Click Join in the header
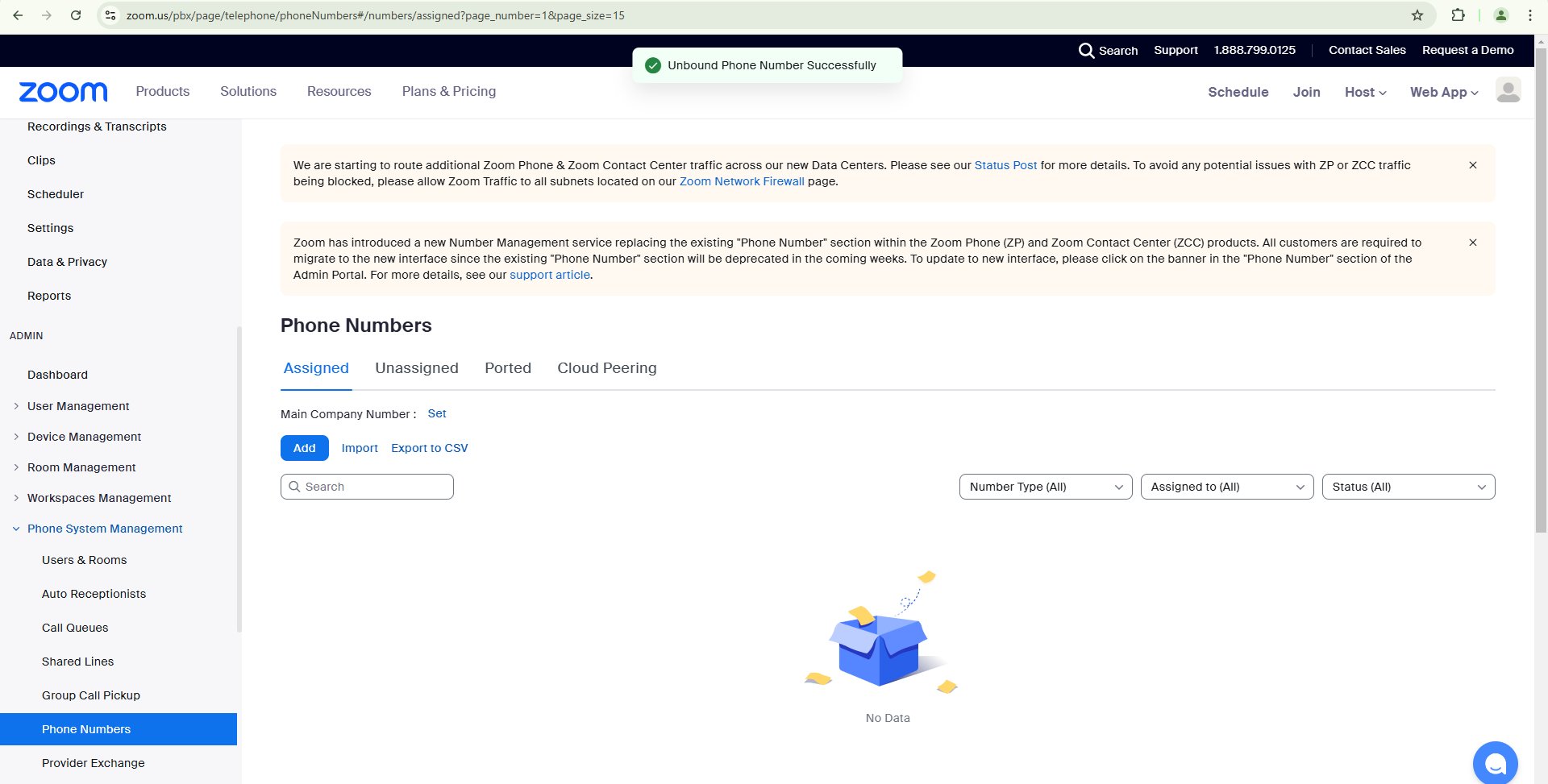This screenshot has width=1548, height=784. coord(1307,92)
